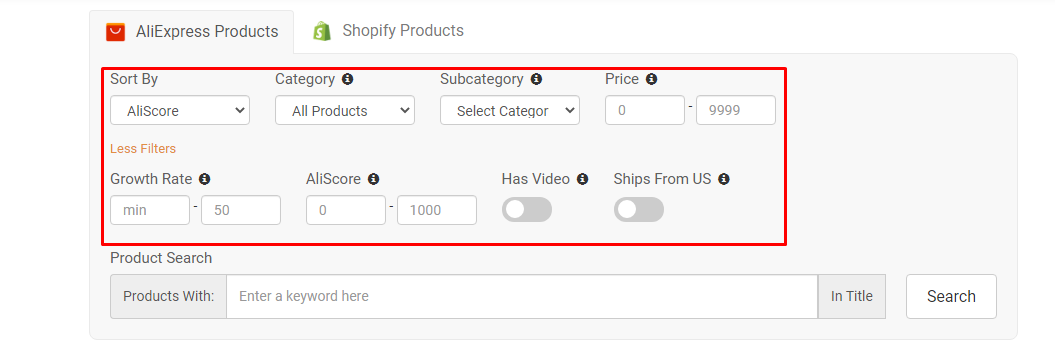Image resolution: width=1055 pixels, height=364 pixels.
Task: Click the Growth Rate min field
Action: pyautogui.click(x=150, y=210)
